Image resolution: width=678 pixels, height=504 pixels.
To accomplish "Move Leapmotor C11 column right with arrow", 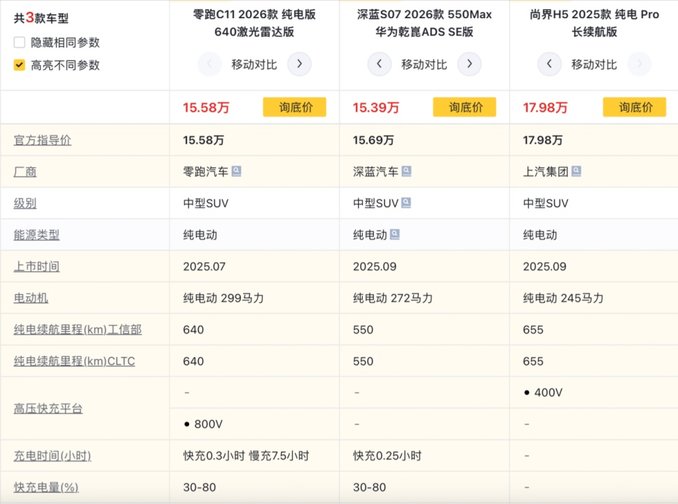I will [x=298, y=64].
